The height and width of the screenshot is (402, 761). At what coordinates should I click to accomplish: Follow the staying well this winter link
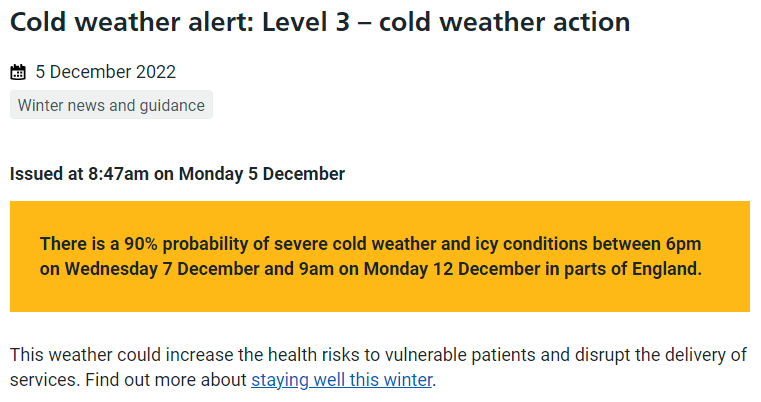click(x=342, y=380)
